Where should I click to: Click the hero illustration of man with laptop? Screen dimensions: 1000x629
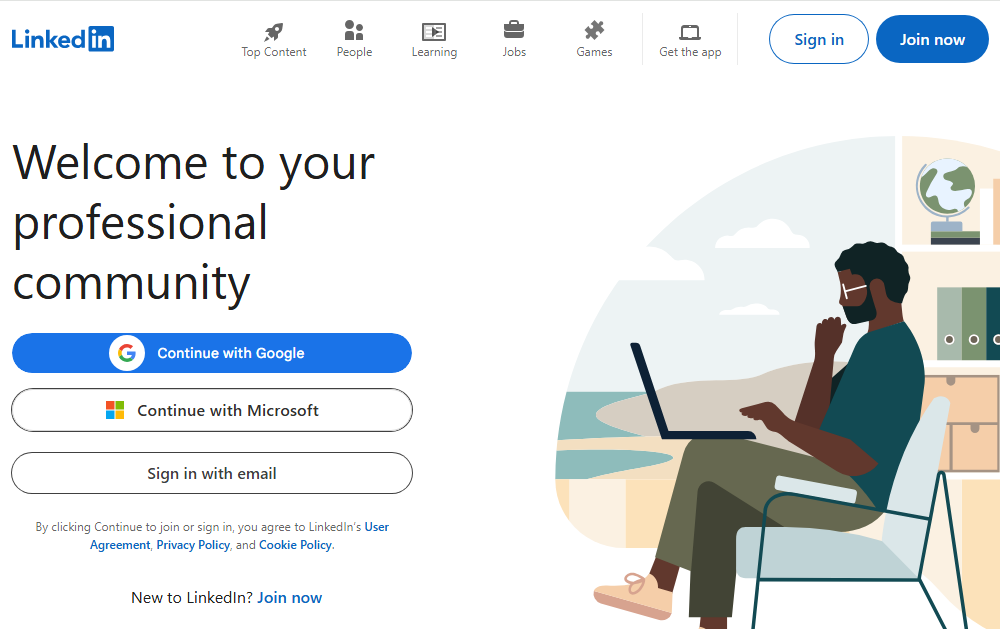click(x=777, y=382)
